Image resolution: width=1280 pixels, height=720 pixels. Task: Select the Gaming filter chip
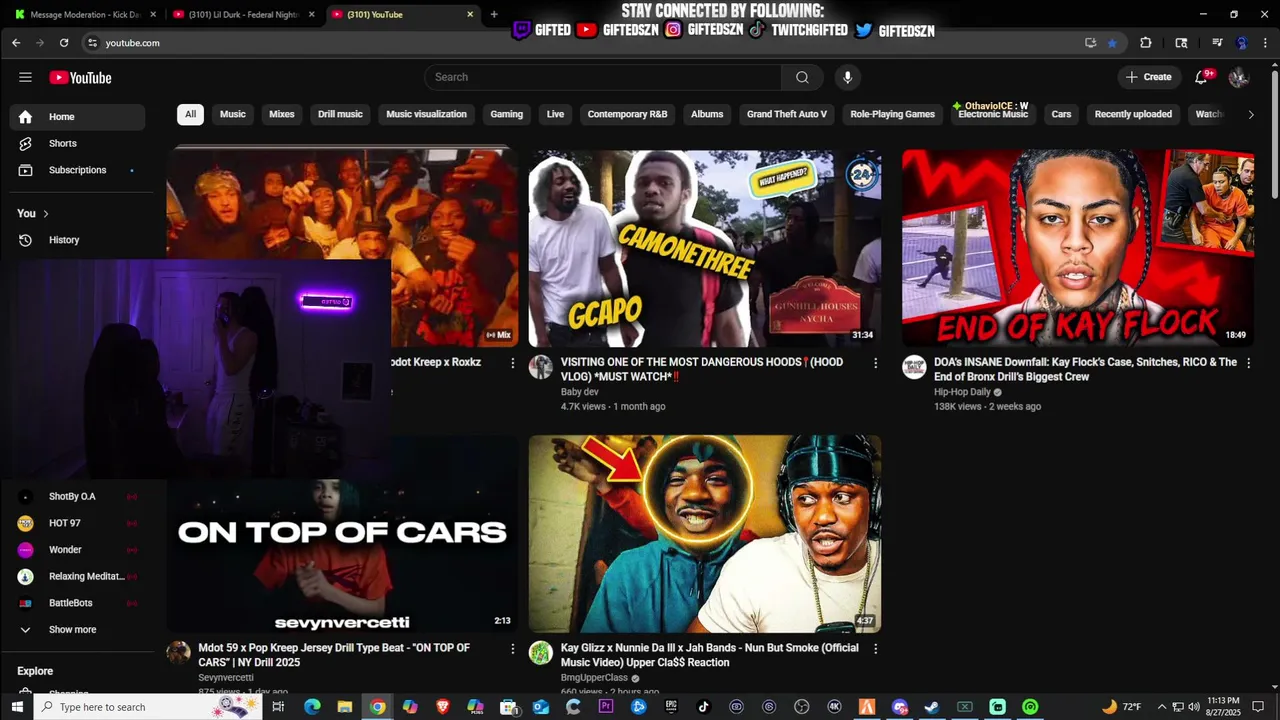pyautogui.click(x=506, y=114)
